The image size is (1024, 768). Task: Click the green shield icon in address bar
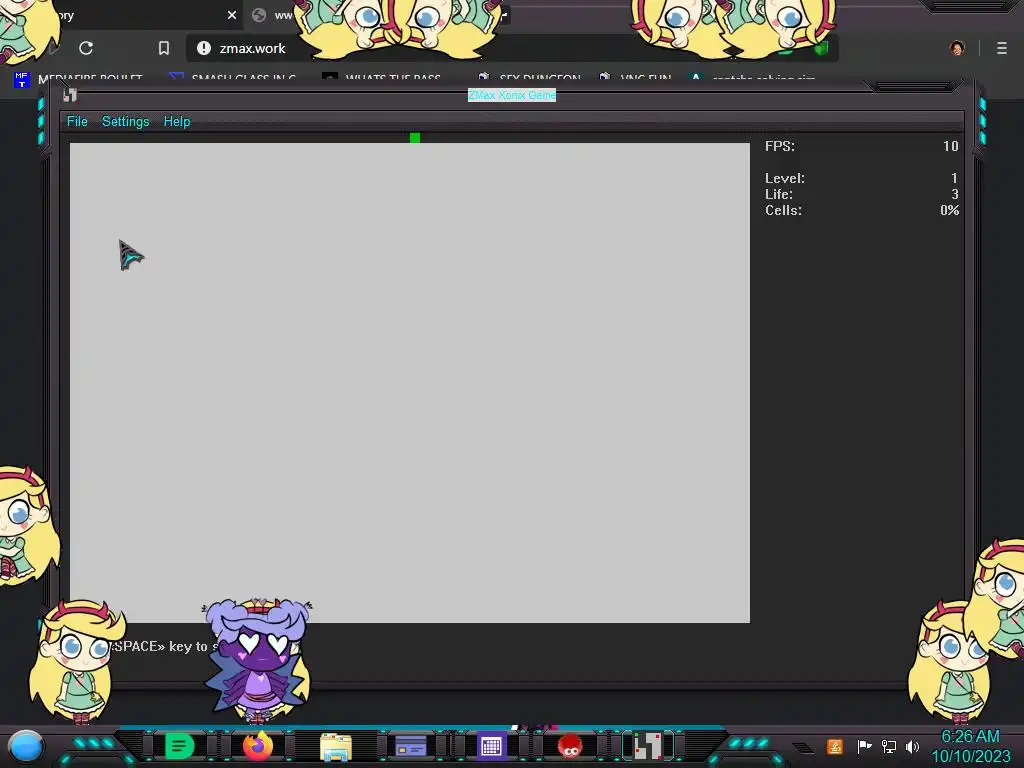tap(820, 48)
